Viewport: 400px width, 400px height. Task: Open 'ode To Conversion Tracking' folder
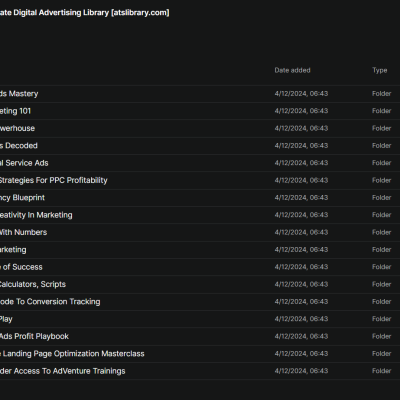pos(50,302)
